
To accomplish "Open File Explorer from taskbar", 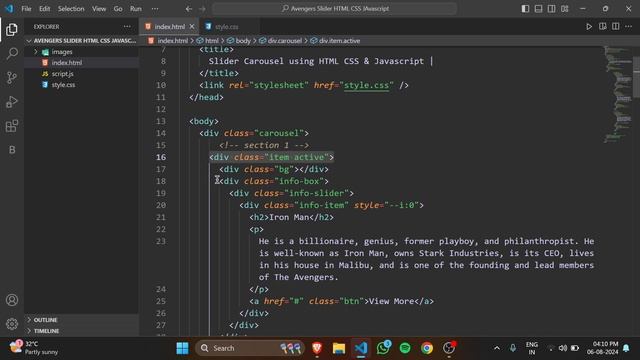I will point(339,348).
